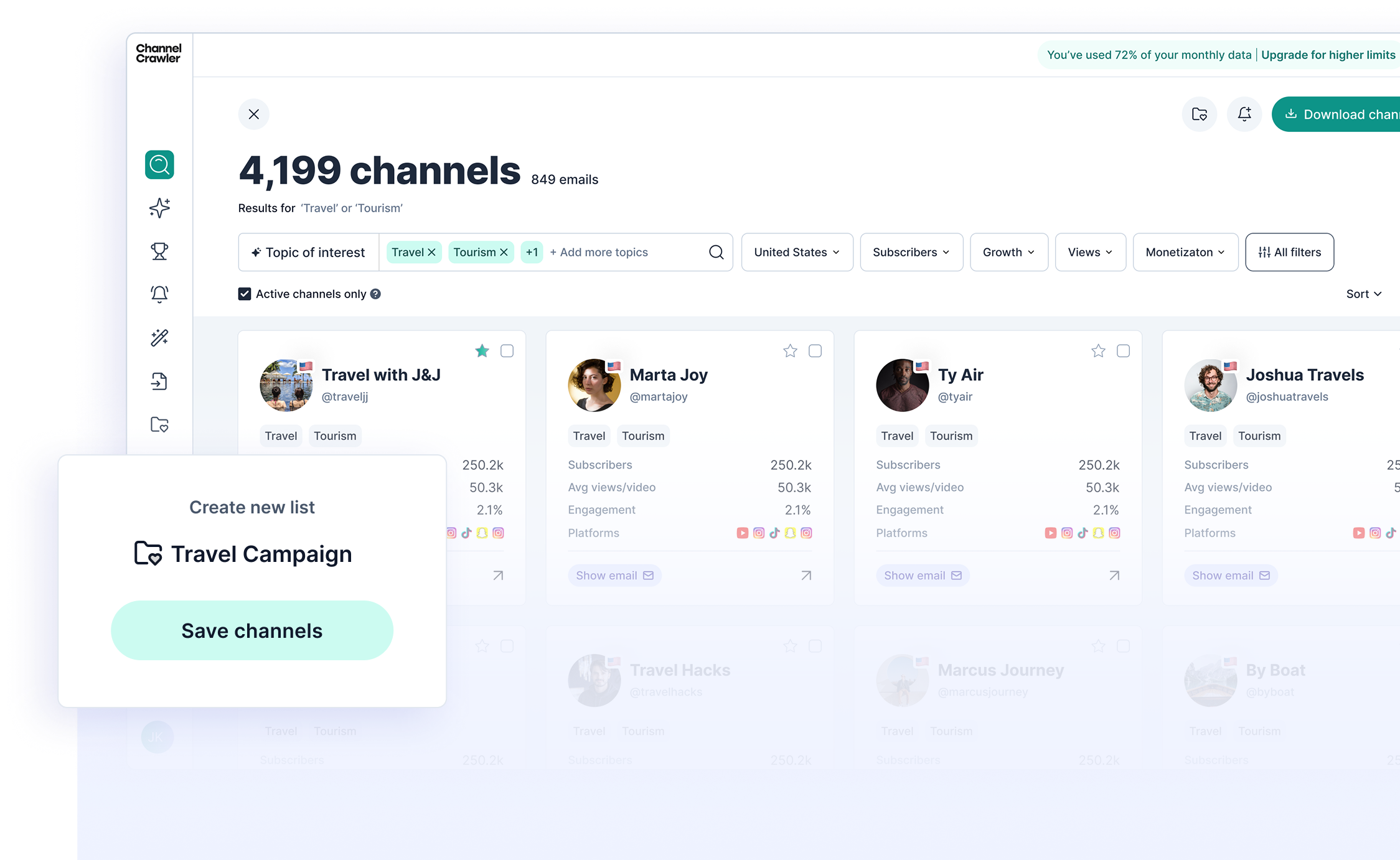Click the add-alert bell icon near Download
The image size is (1400, 860).
(1244, 115)
